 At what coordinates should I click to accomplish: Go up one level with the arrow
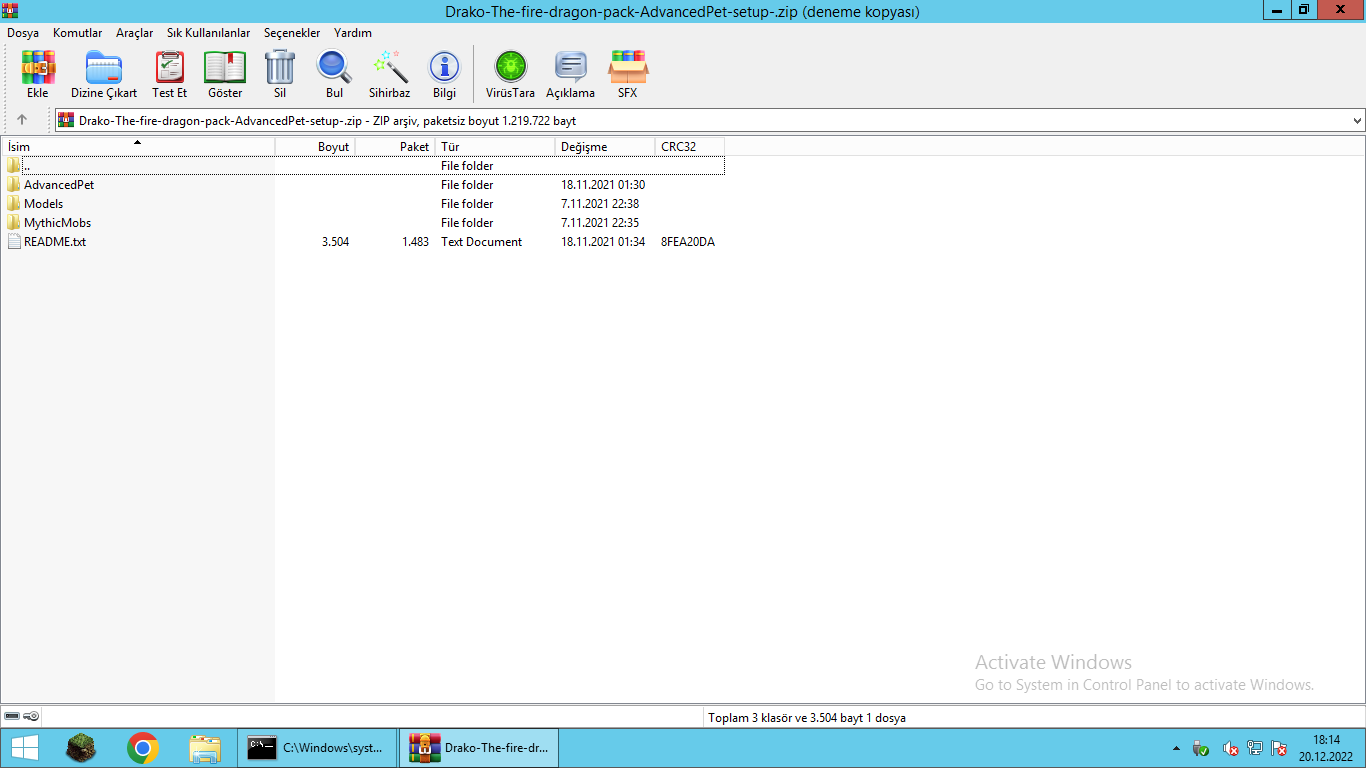22,120
